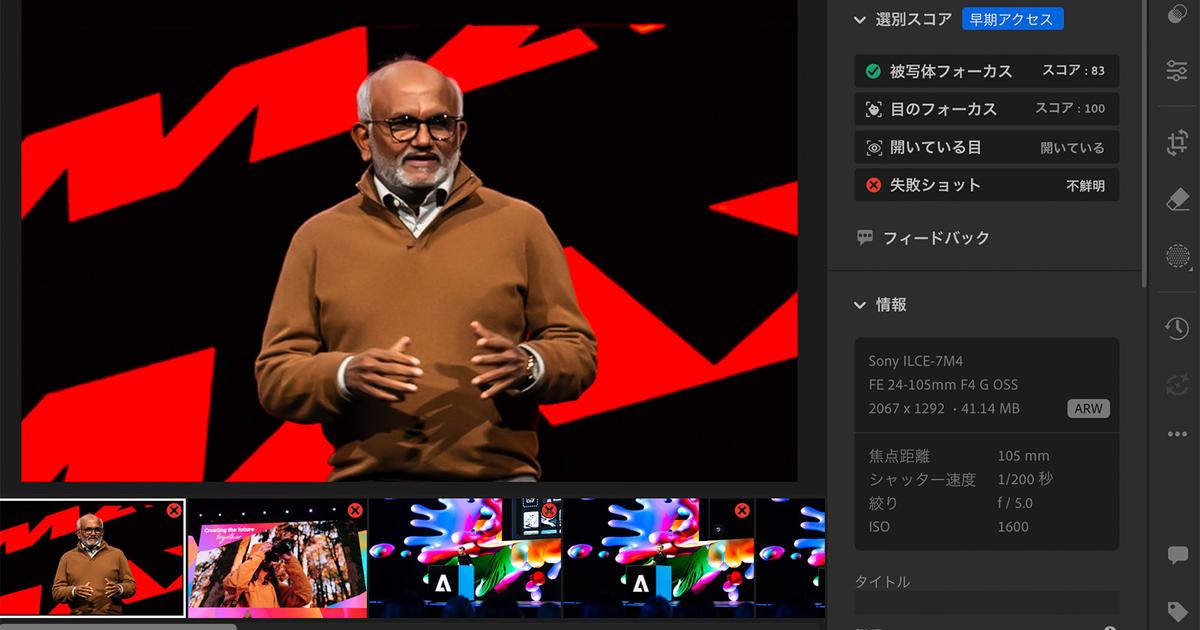Click the '焦点距離' label

(x=898, y=456)
